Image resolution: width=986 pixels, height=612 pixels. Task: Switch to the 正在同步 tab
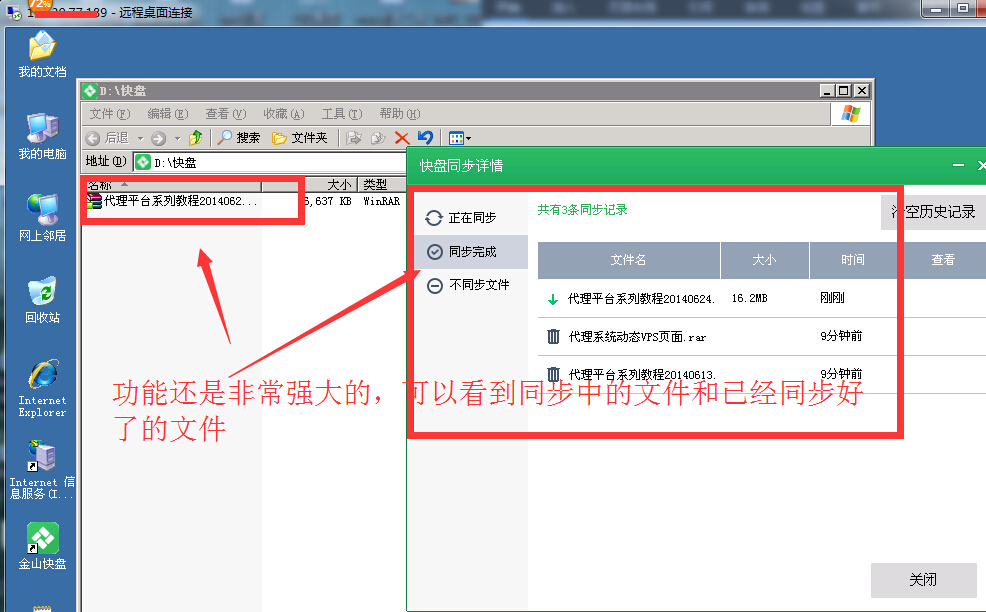[471, 218]
